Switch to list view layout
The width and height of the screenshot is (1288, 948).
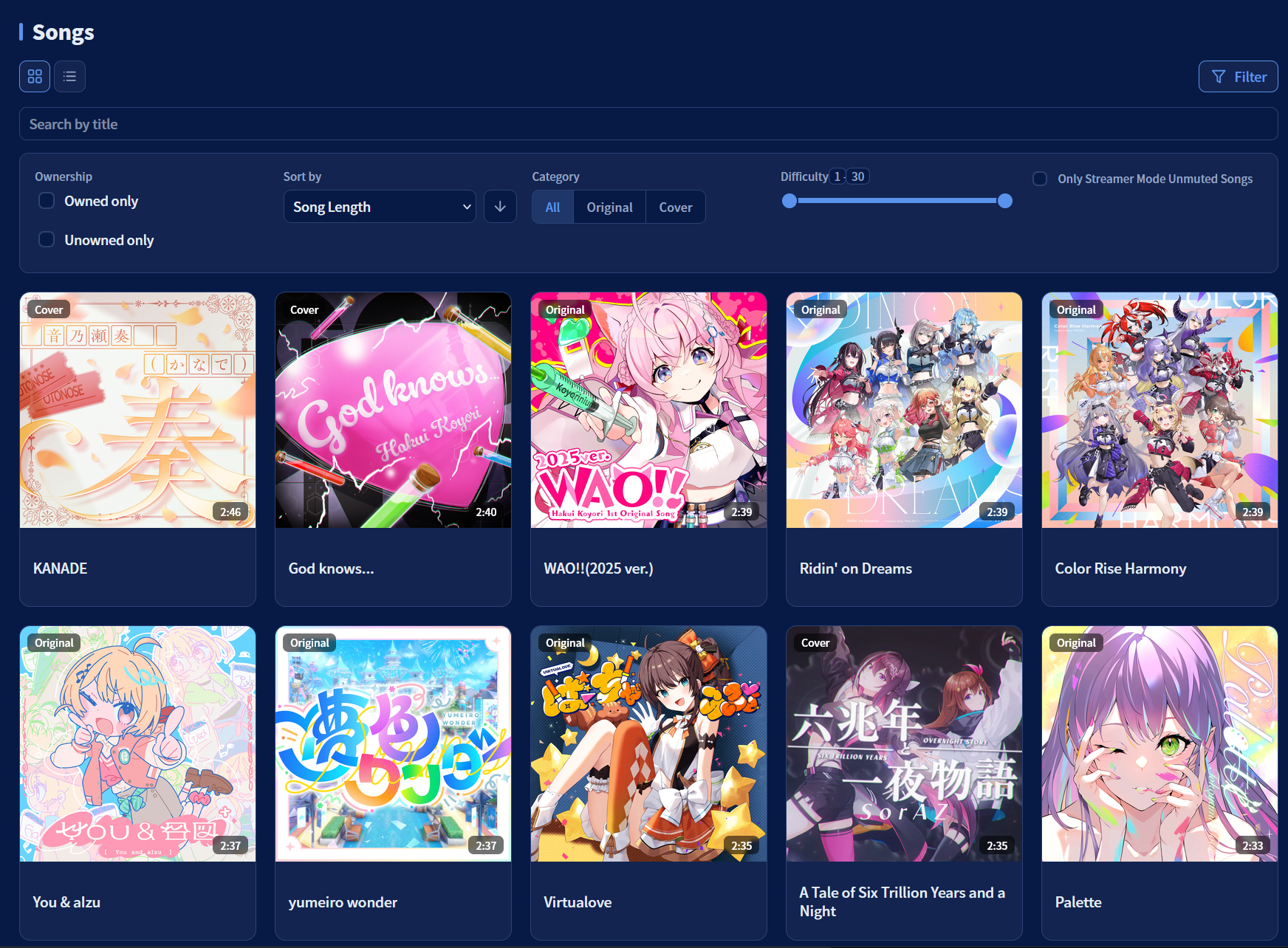pos(69,76)
